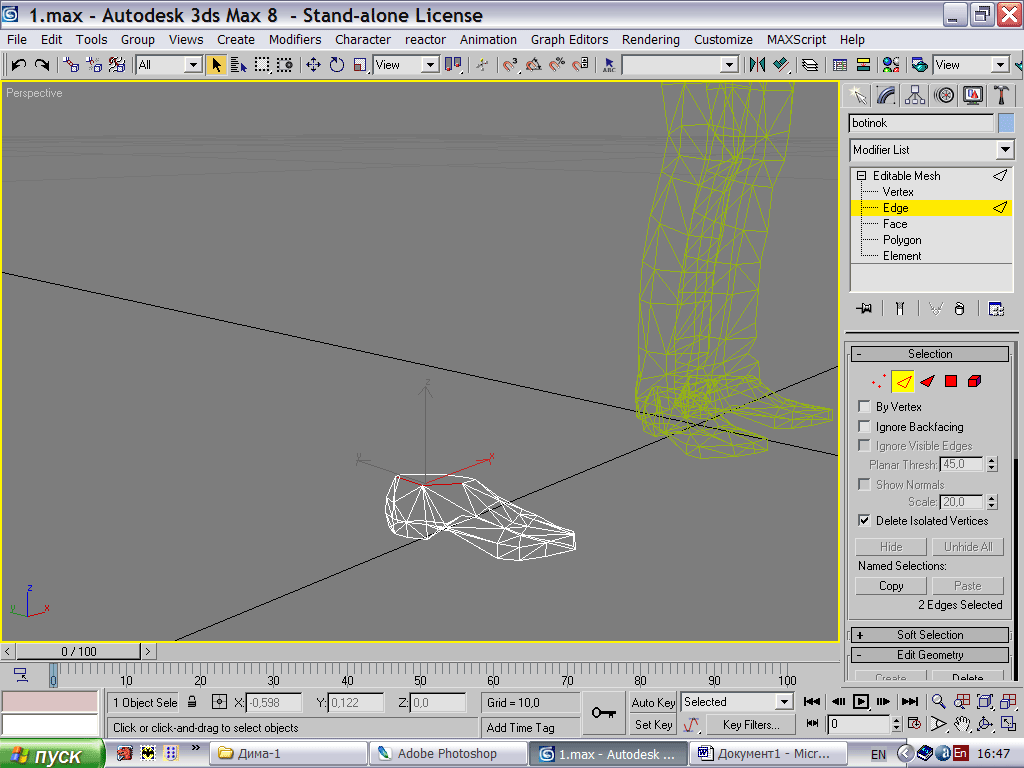The image size is (1024, 768).
Task: Click the Zoom viewport tool
Action: [938, 701]
